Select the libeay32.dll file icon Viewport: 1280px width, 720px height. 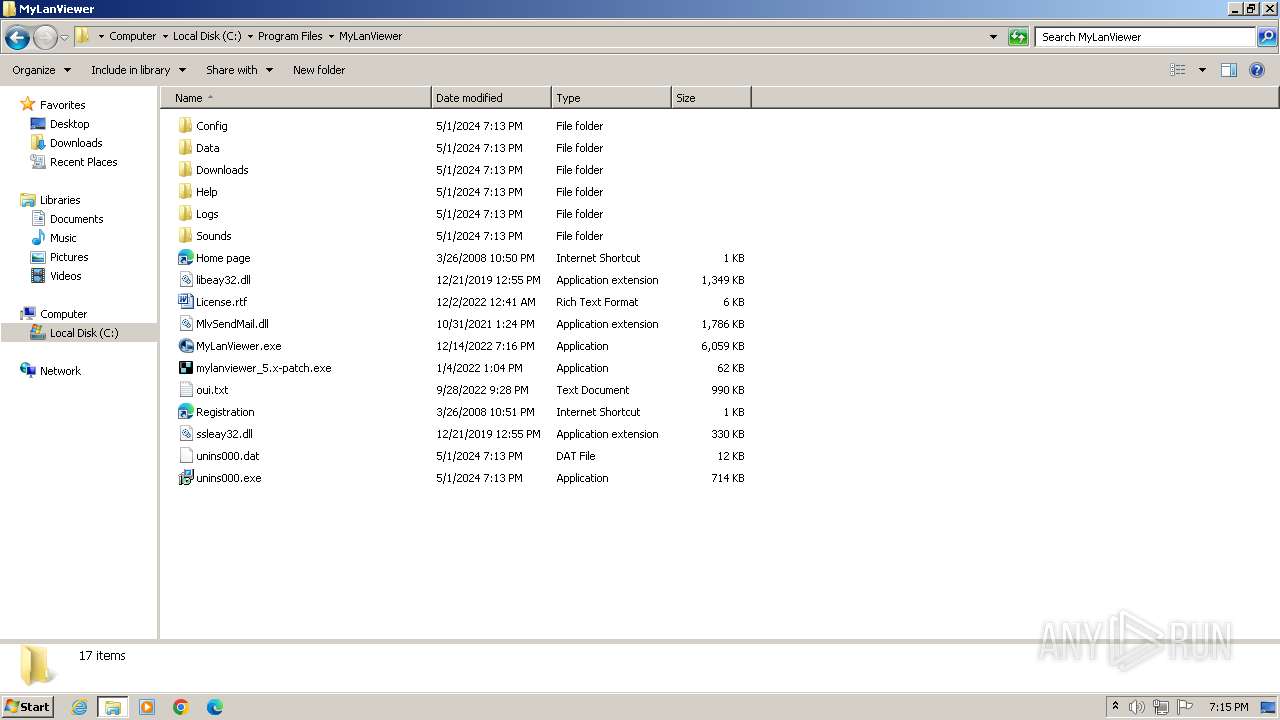click(x=185, y=280)
